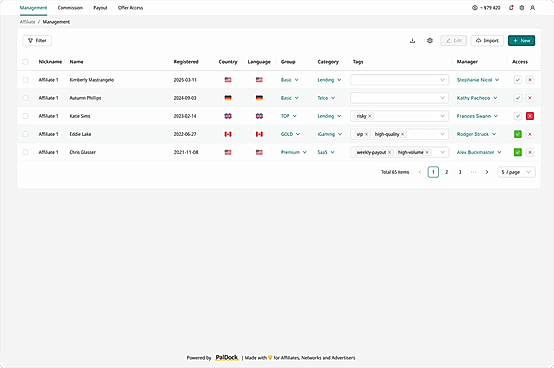554x368 pixels.
Task: Open table column settings gear icon
Action: pos(430,41)
